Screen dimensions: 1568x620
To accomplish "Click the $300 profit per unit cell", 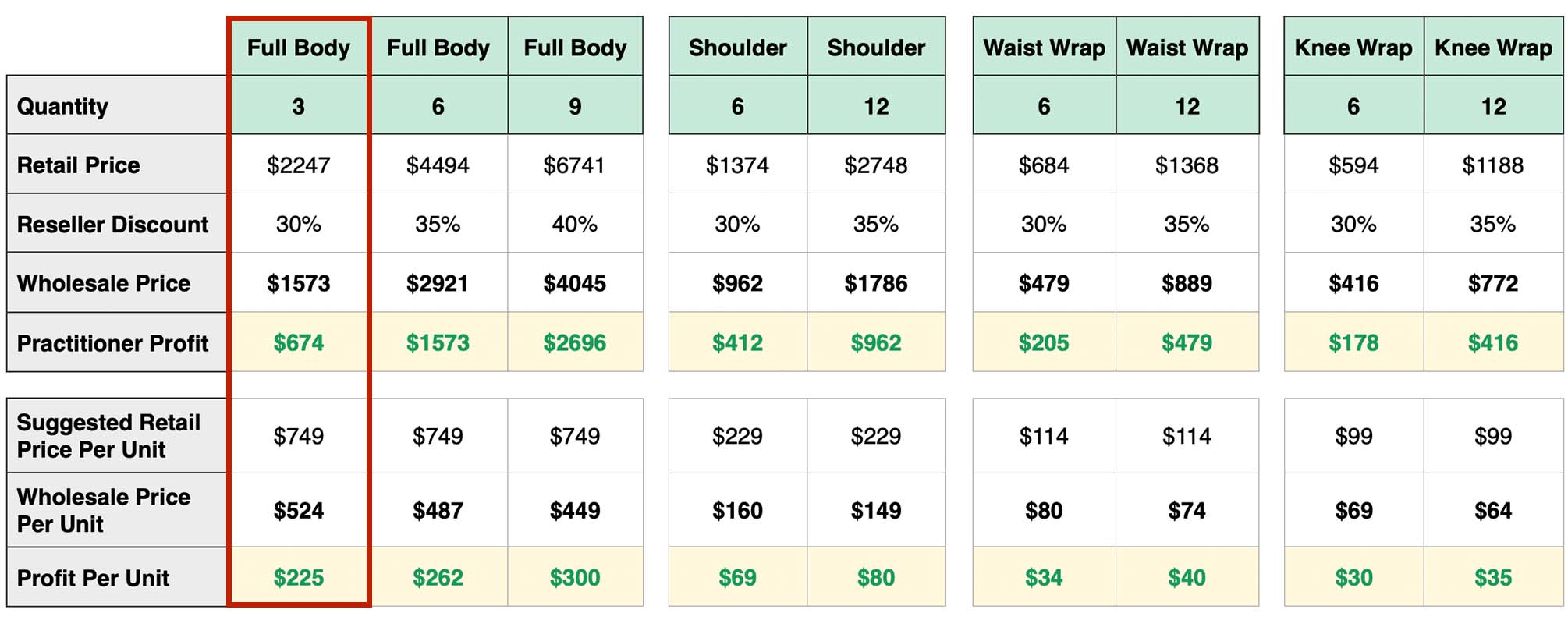I will click(576, 577).
